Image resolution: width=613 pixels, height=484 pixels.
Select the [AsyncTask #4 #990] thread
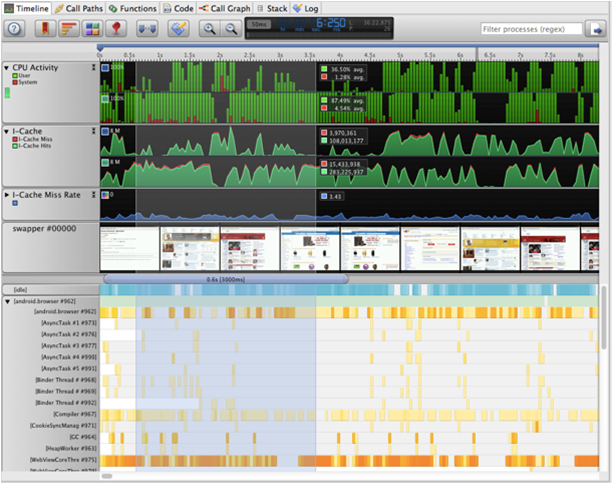pyautogui.click(x=69, y=357)
